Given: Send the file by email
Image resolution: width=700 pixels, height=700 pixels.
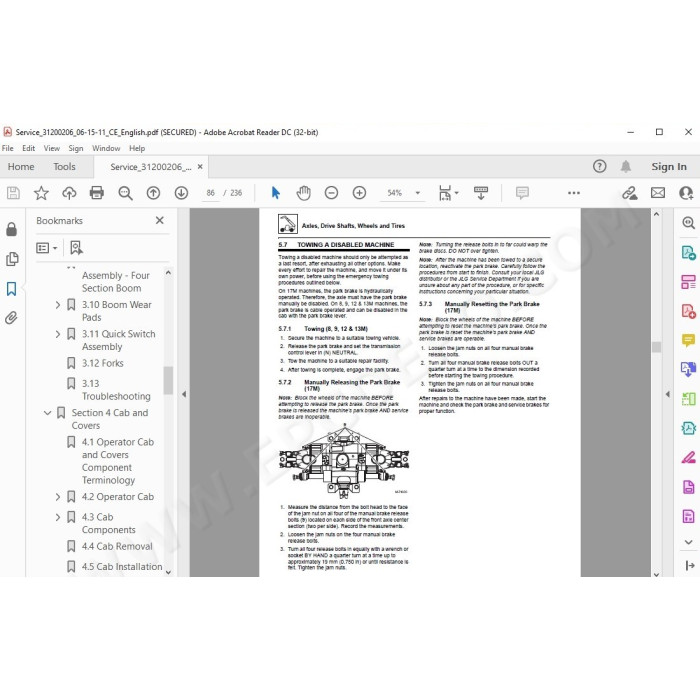Looking at the screenshot, I should click(658, 193).
